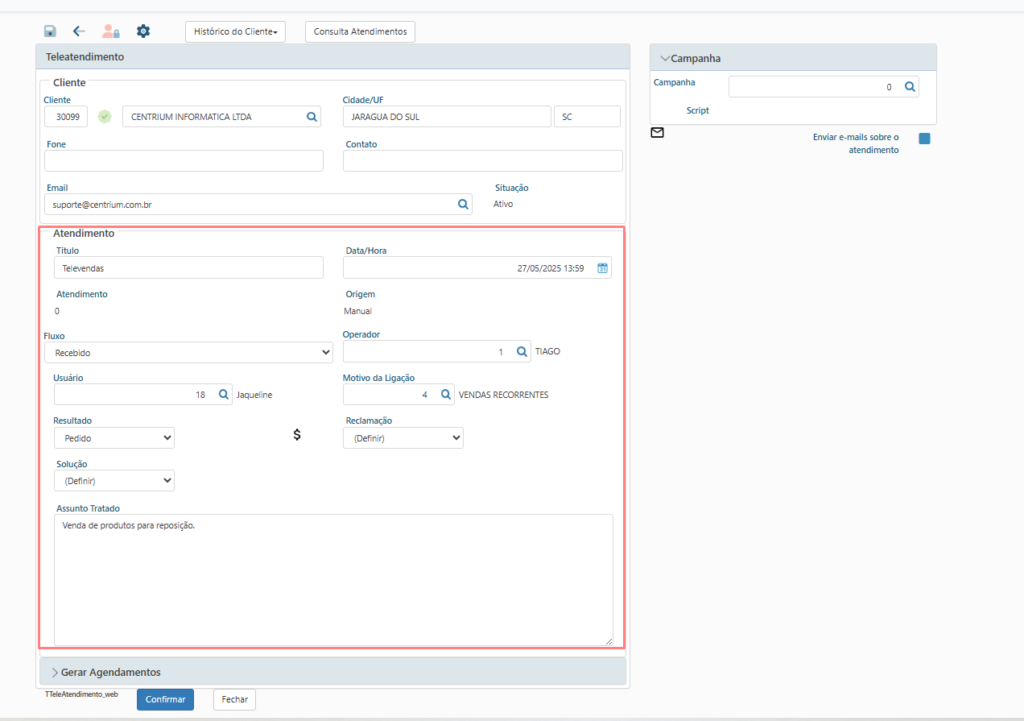
Task: Open the Fluxo dropdown showing Recebido
Action: [189, 353]
